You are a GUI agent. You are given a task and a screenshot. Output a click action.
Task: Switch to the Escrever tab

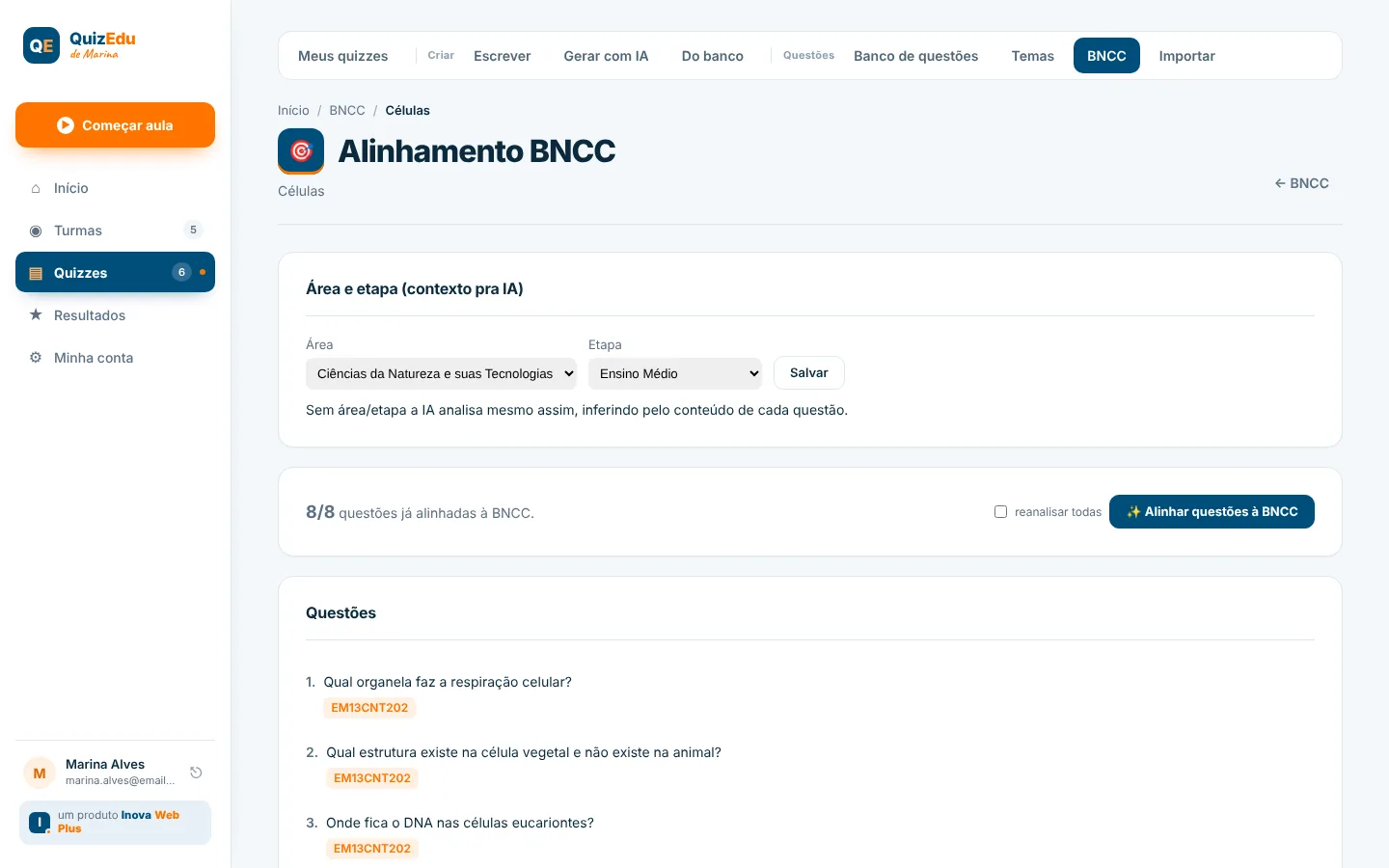point(503,56)
